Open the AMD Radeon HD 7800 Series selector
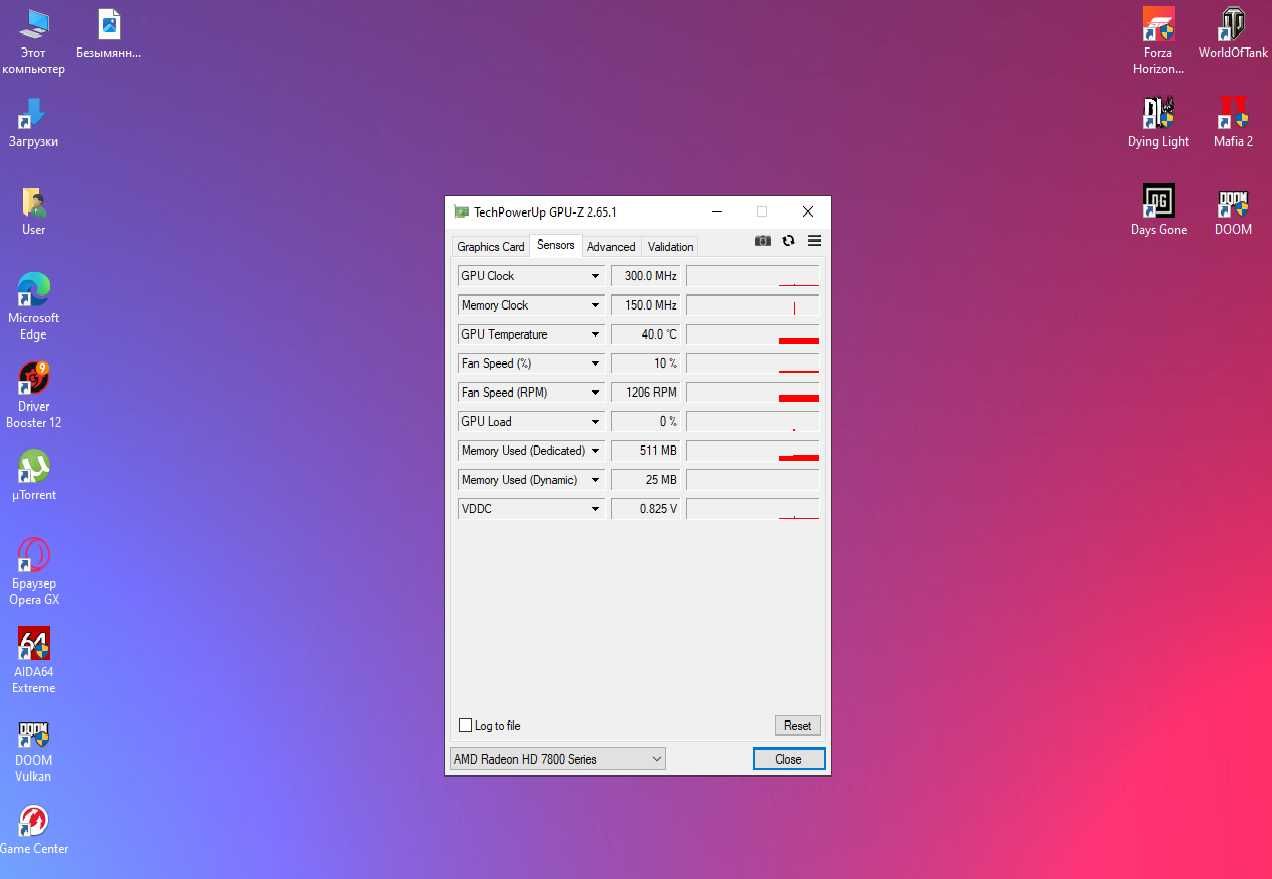The width and height of the screenshot is (1272, 879). pyautogui.click(x=557, y=759)
